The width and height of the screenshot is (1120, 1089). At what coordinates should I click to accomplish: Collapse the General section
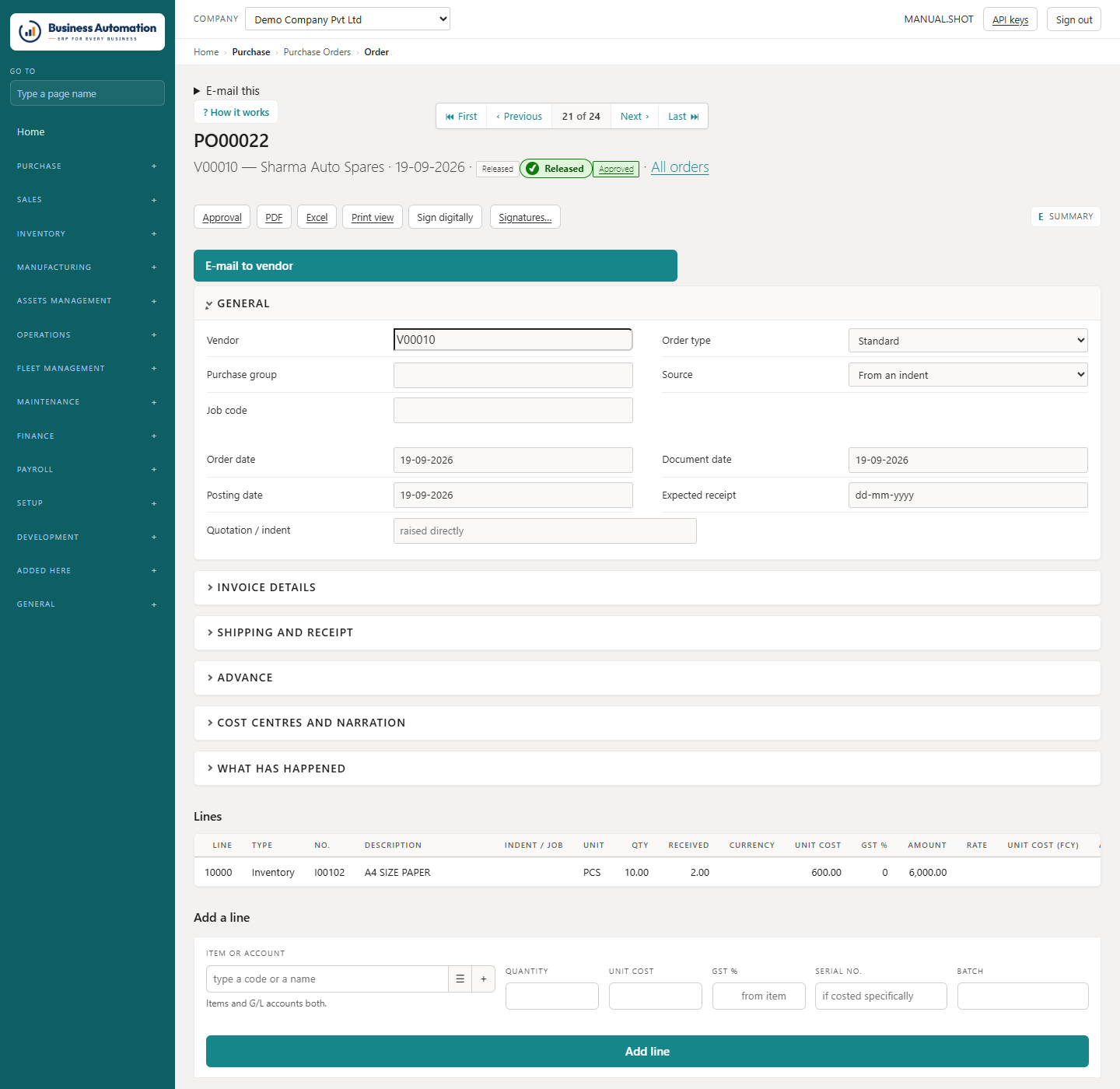(647, 303)
